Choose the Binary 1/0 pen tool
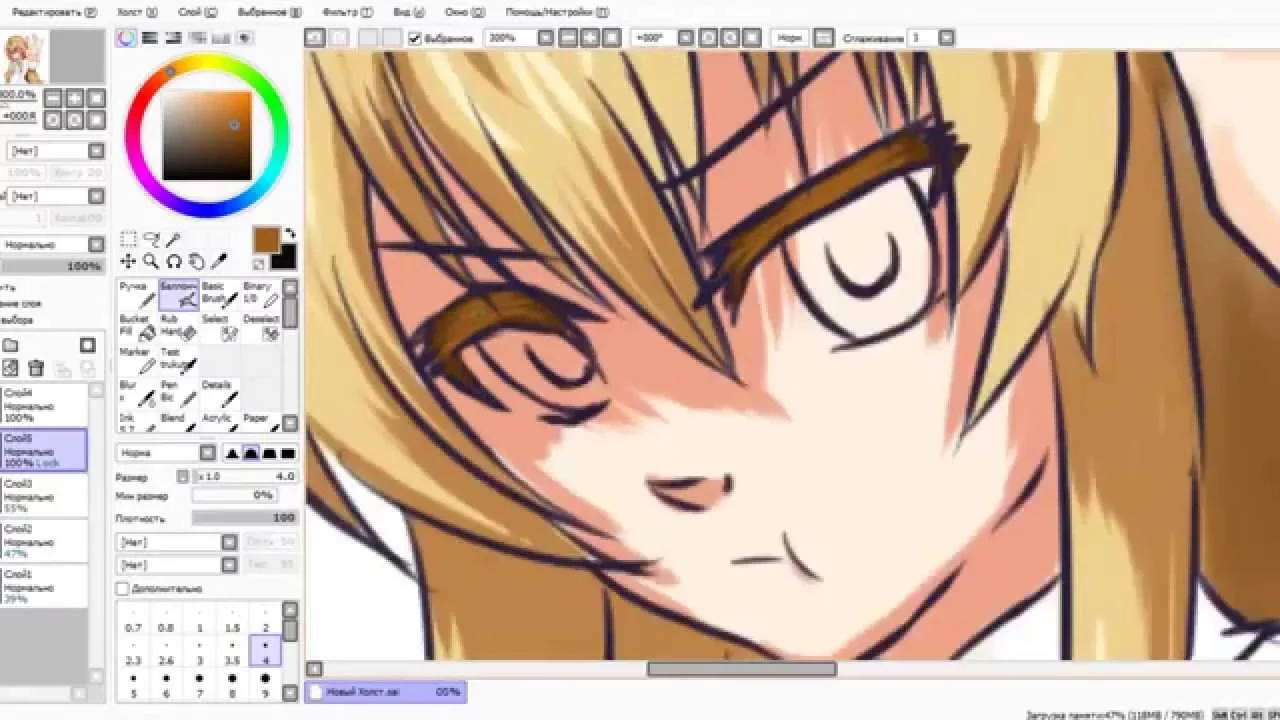The height and width of the screenshot is (720, 1280). [260, 294]
